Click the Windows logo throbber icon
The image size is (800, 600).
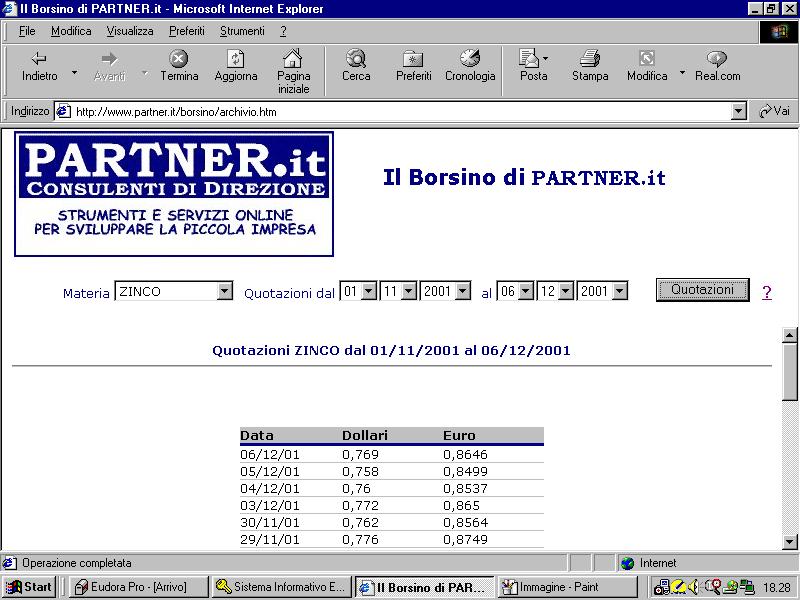779,32
